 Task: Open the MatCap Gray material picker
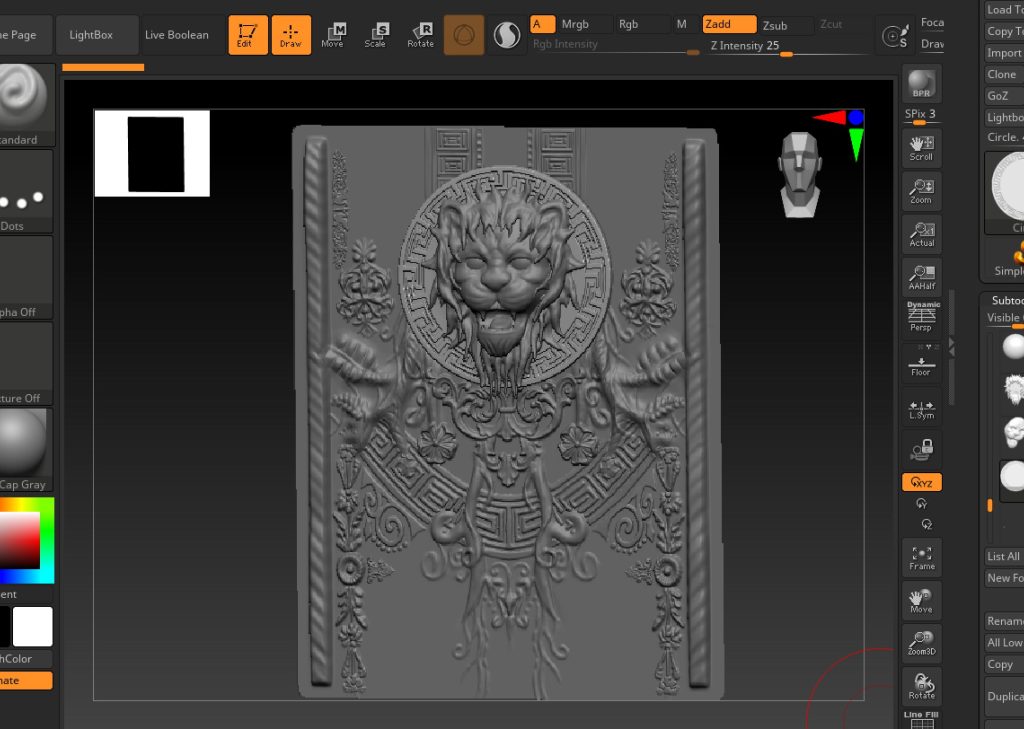click(x=26, y=450)
